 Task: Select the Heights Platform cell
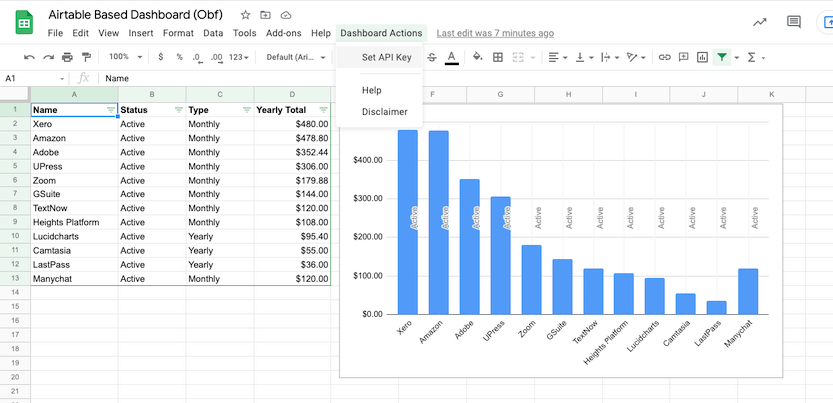tap(74, 222)
